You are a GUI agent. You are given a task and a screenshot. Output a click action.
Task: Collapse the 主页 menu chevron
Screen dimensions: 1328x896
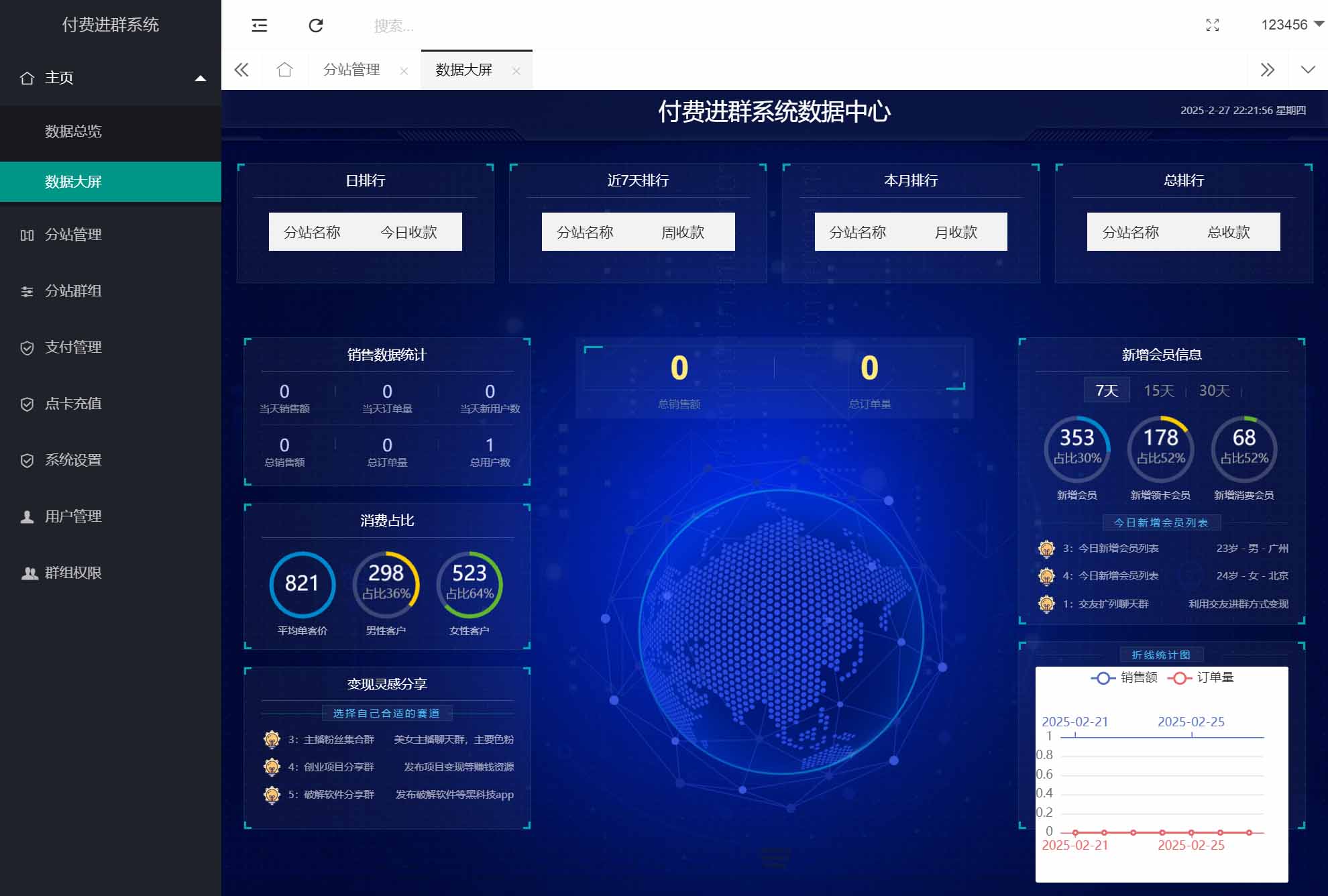[200, 78]
